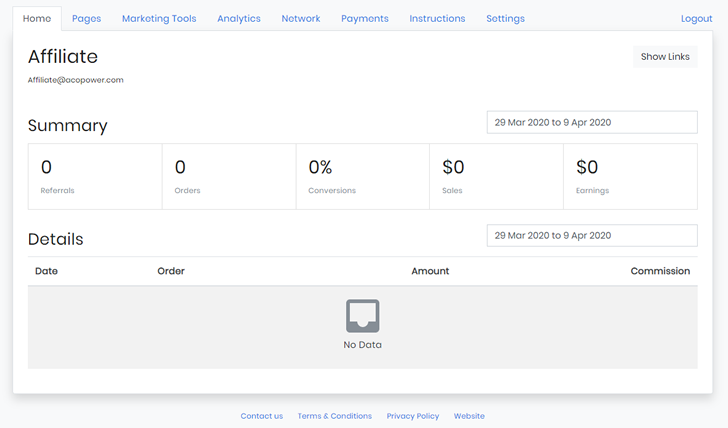Click the Commission column header
The image size is (728, 428).
660,271
